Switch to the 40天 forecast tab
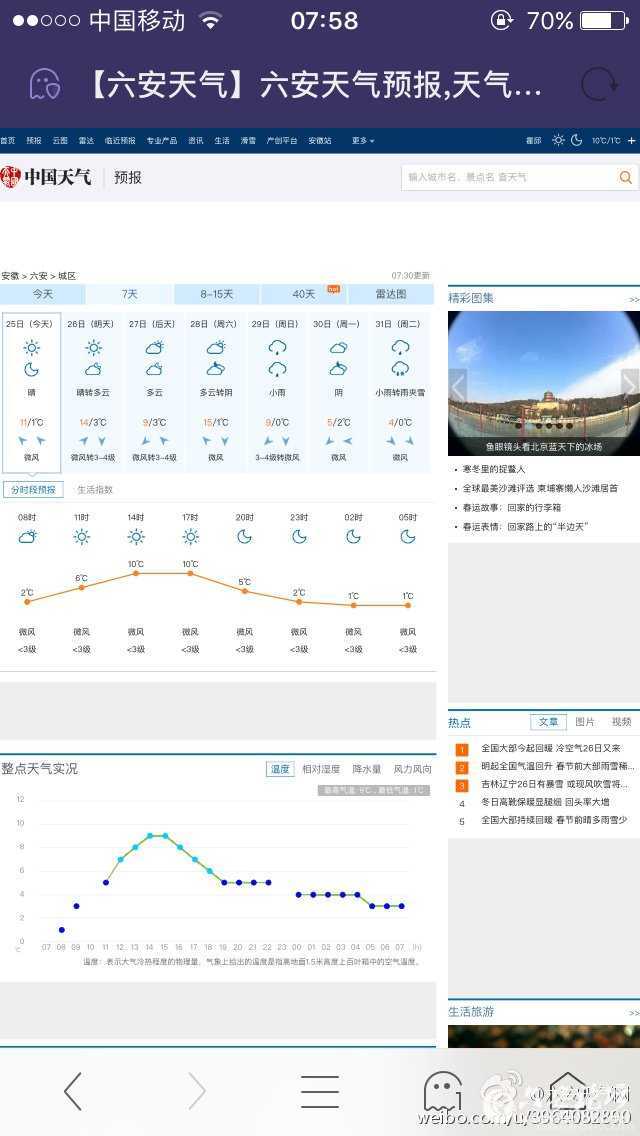The height and width of the screenshot is (1136, 640). 303,294
